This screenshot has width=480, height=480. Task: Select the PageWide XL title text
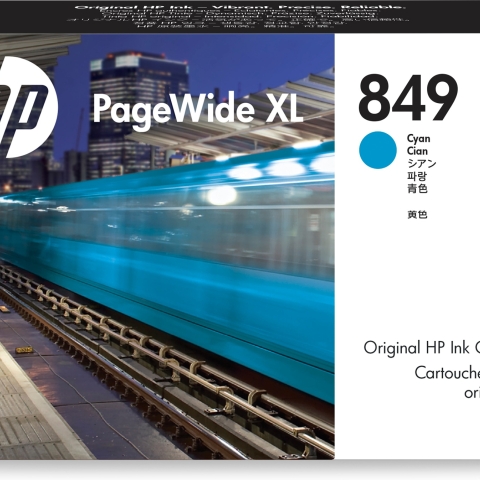point(198,109)
